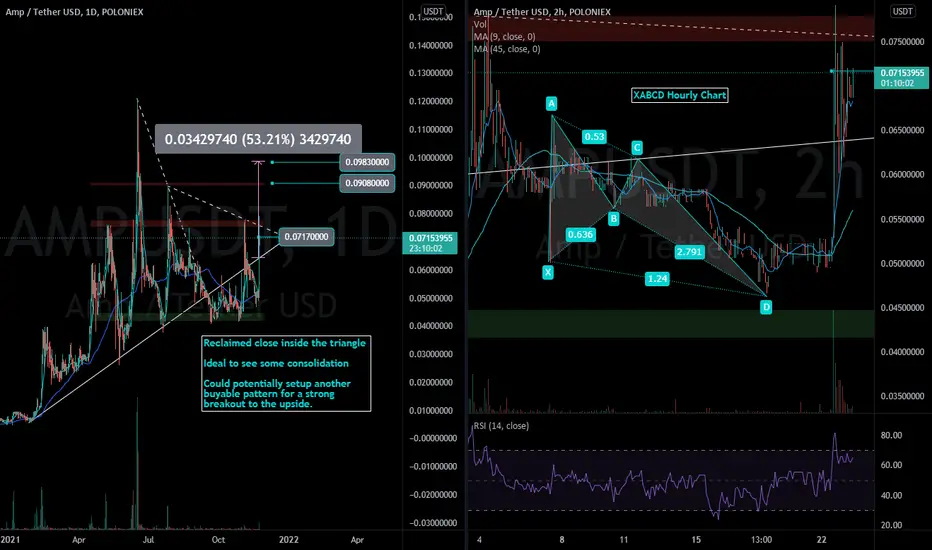Click the 15 date label on 2h chart
The height and width of the screenshot is (550, 932).
tap(696, 540)
